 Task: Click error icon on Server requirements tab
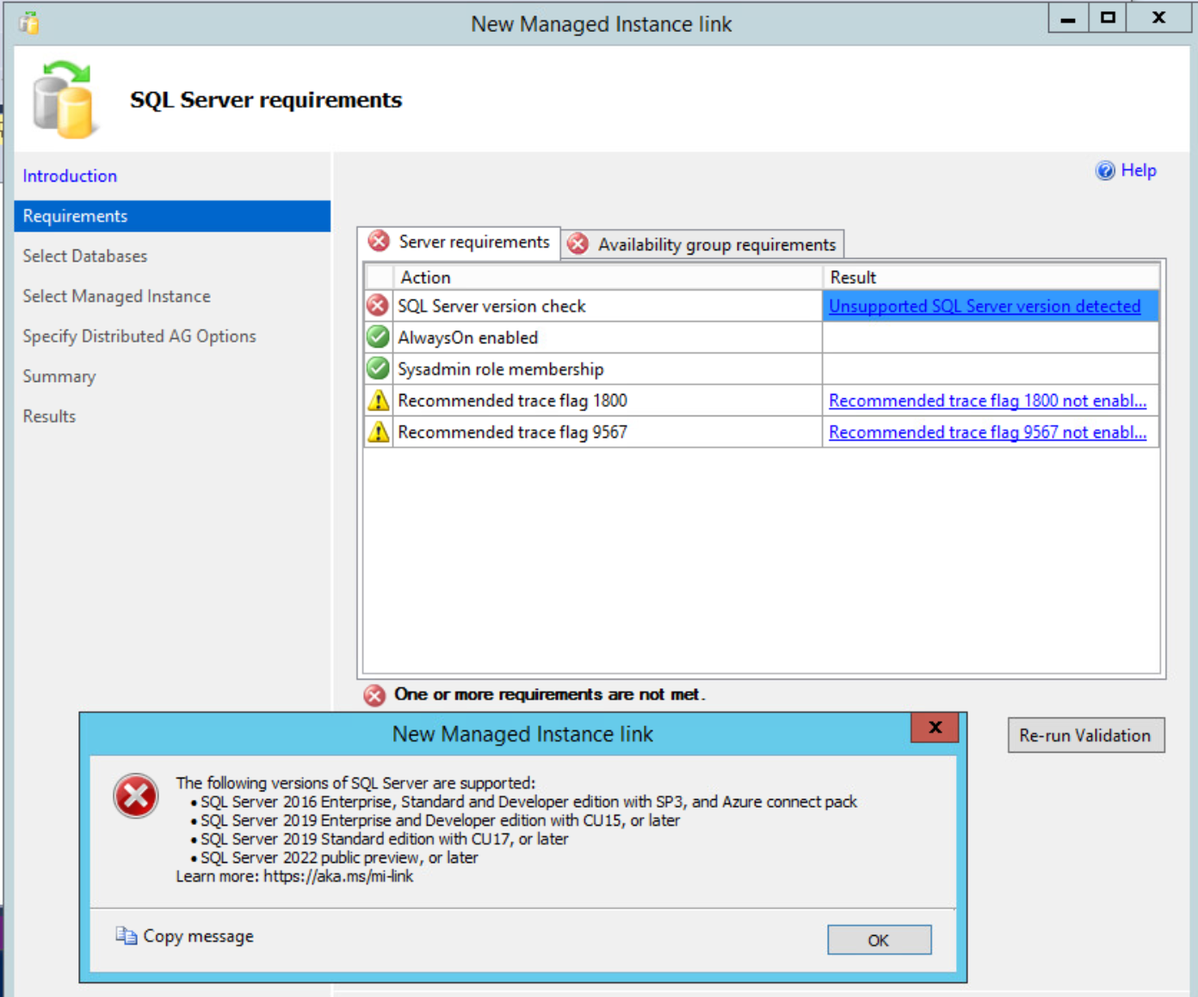379,241
